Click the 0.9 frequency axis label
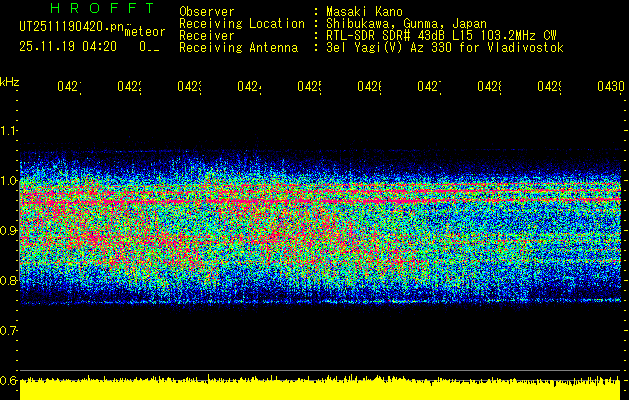Screen dimensions: 629x400 point(8,231)
